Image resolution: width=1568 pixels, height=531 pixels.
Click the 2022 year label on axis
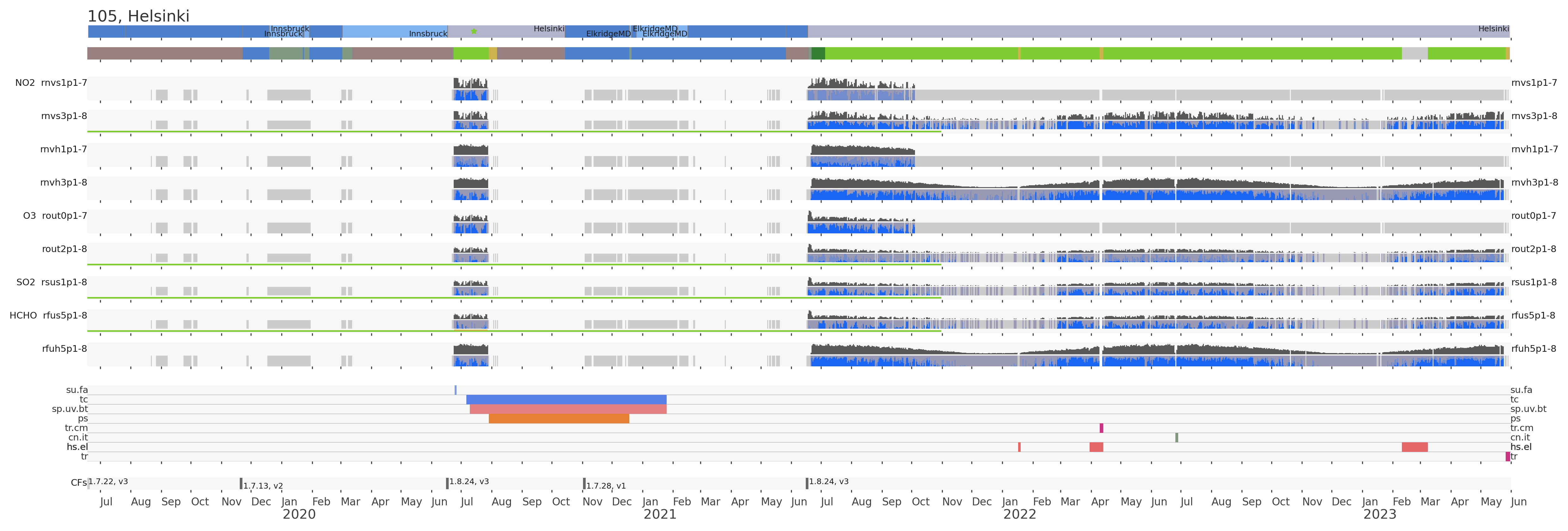click(x=1019, y=515)
